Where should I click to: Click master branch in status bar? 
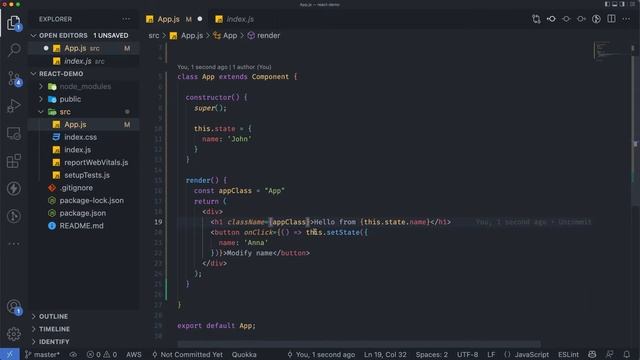pyautogui.click(x=42, y=355)
